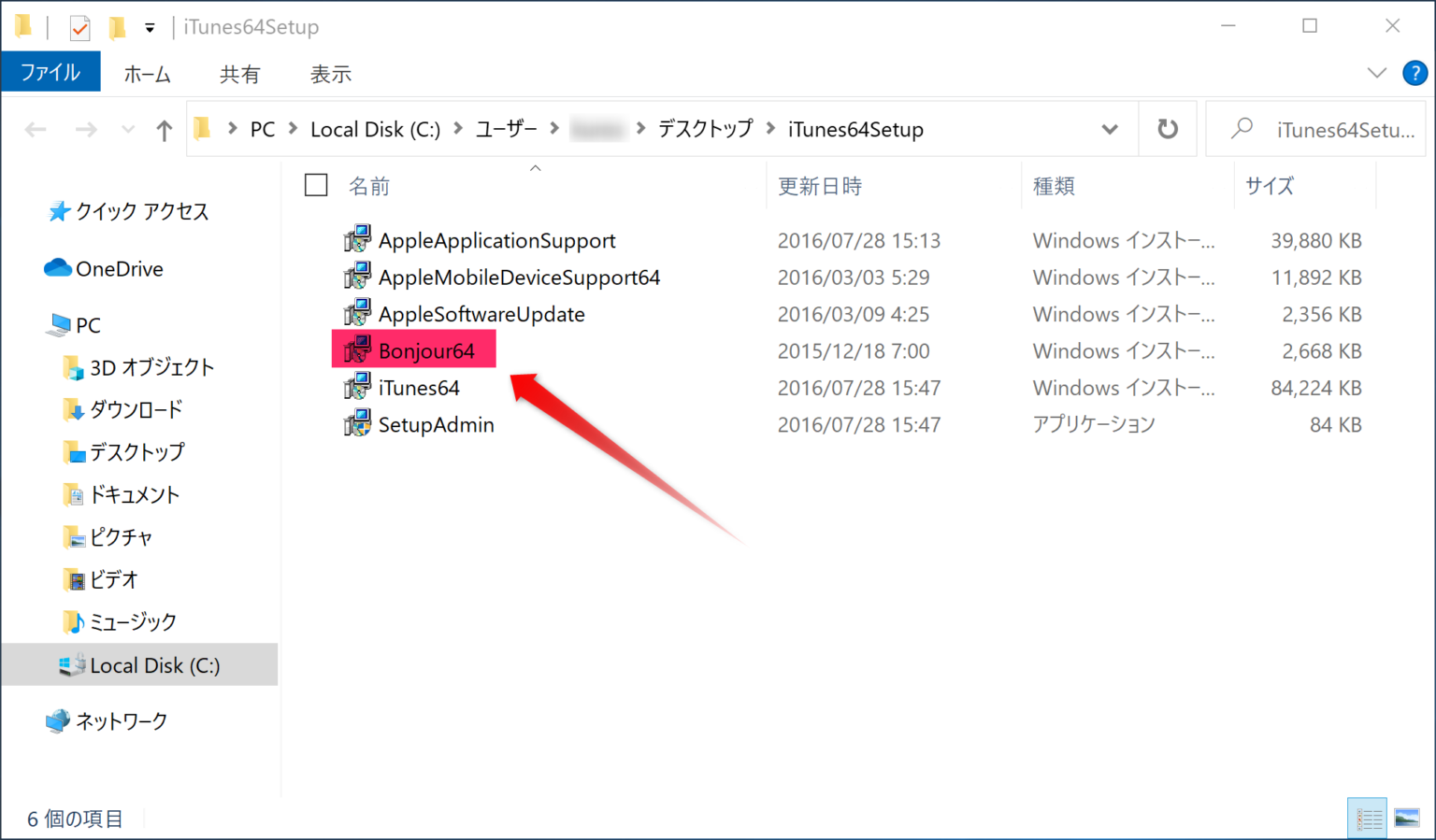Click the ピクチャ folder icon
1436x840 pixels.
(74, 537)
